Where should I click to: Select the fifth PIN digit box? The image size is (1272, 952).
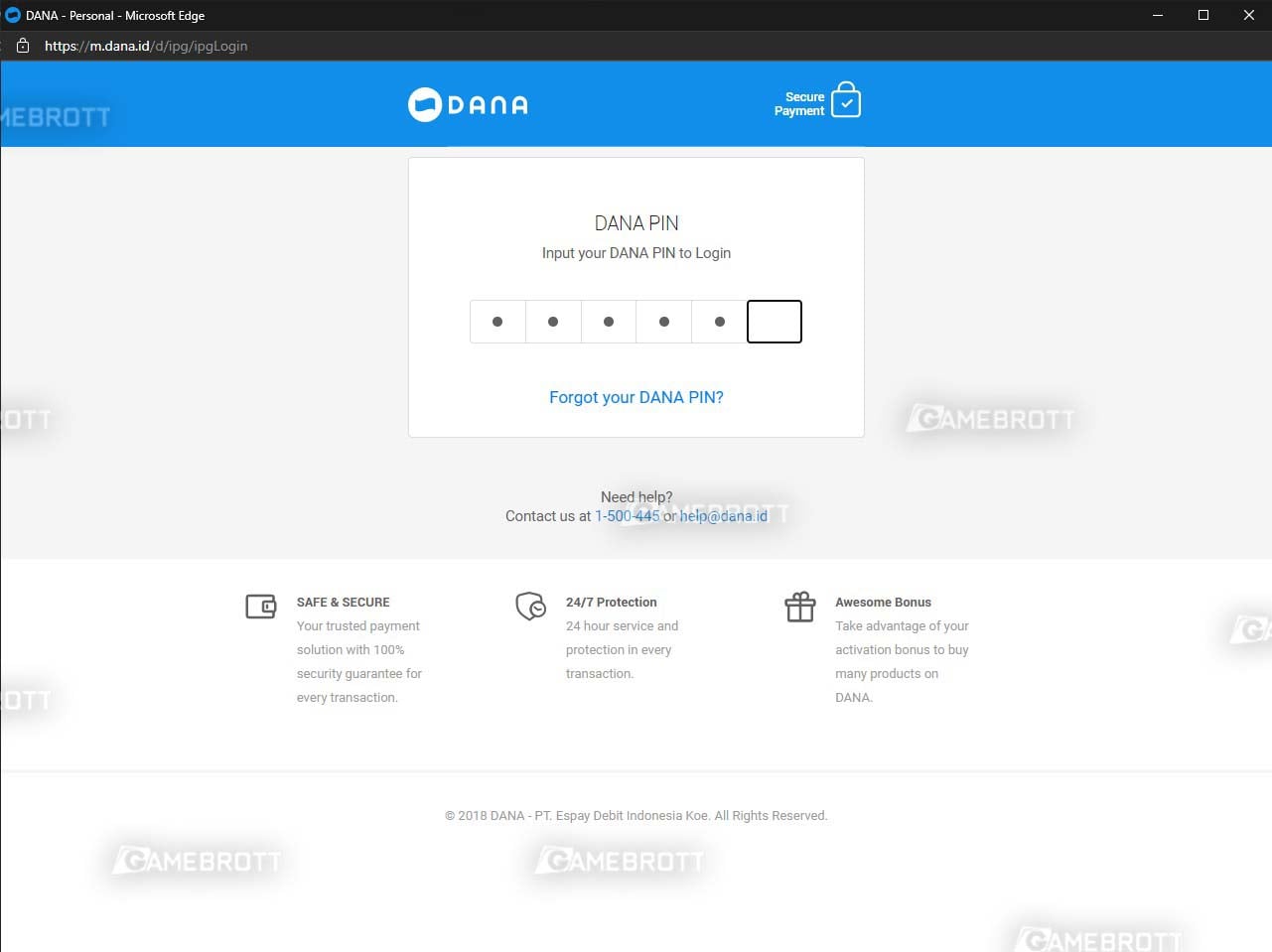point(720,322)
